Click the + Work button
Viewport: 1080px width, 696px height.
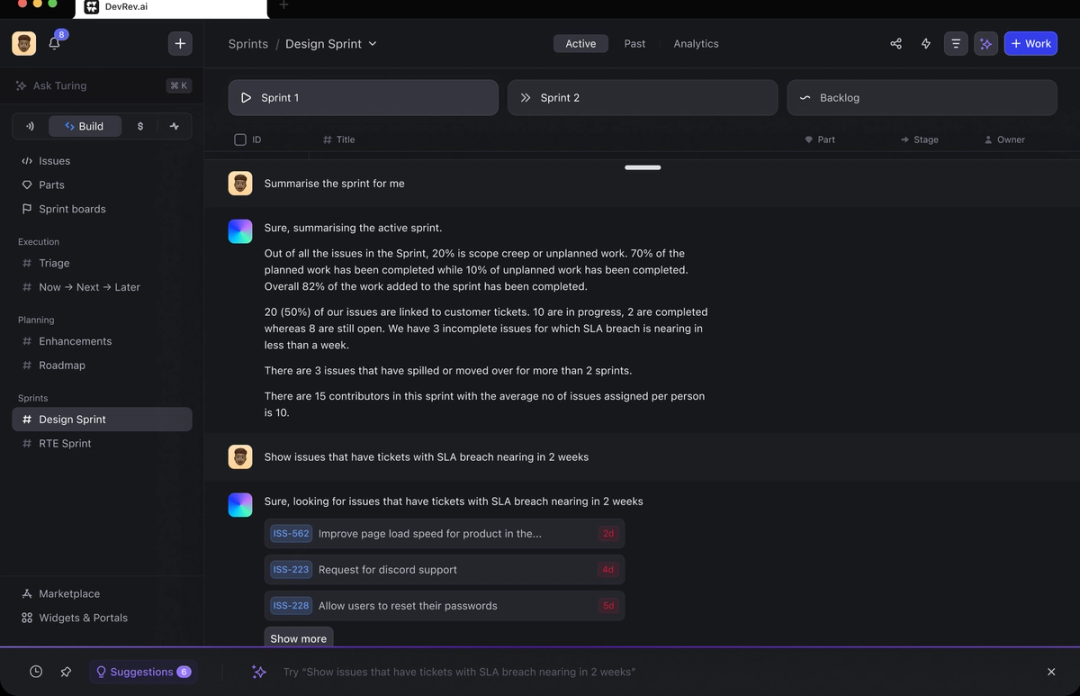(1030, 43)
